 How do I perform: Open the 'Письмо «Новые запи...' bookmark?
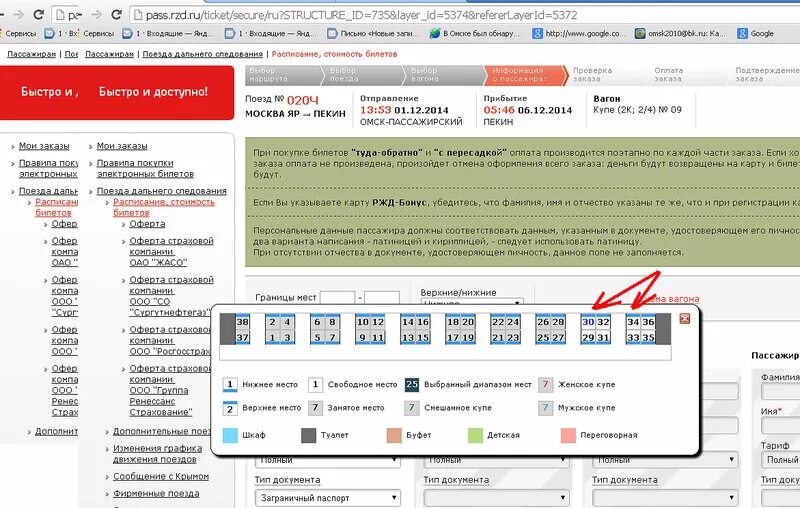tap(372, 34)
